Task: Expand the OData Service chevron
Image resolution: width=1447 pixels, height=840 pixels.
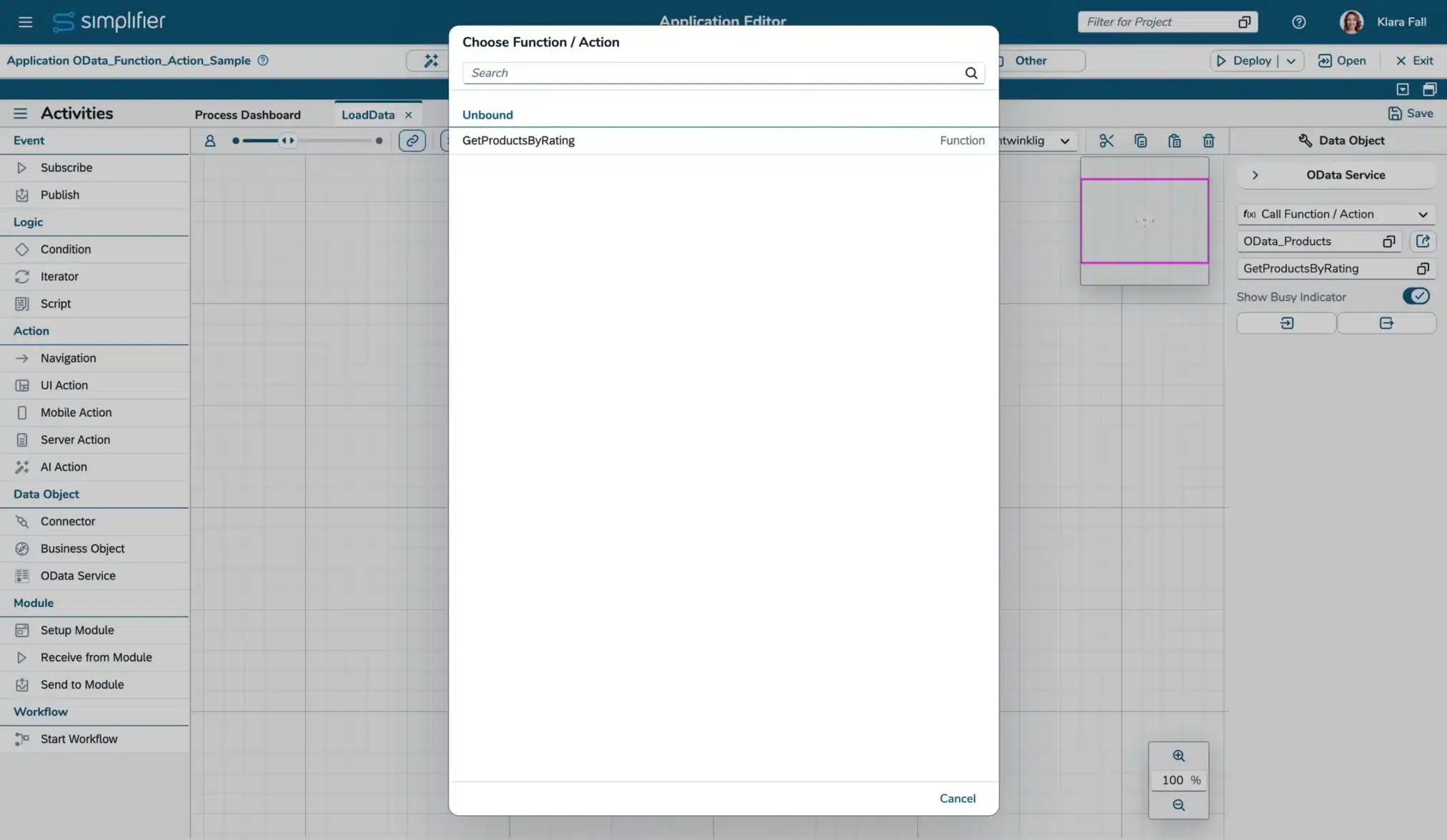Action: (x=1255, y=175)
